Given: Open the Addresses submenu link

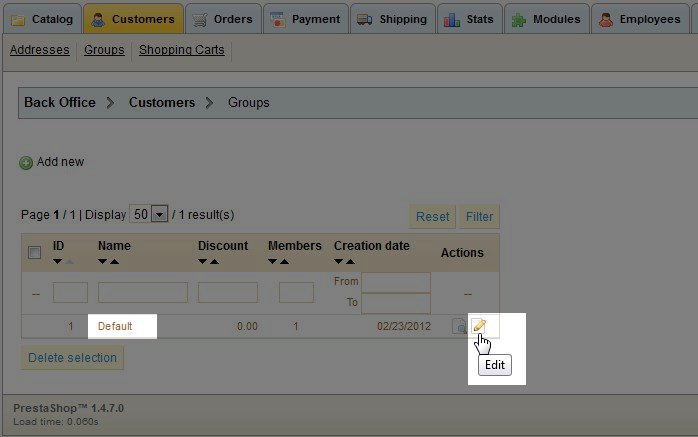Looking at the screenshot, I should tap(39, 50).
